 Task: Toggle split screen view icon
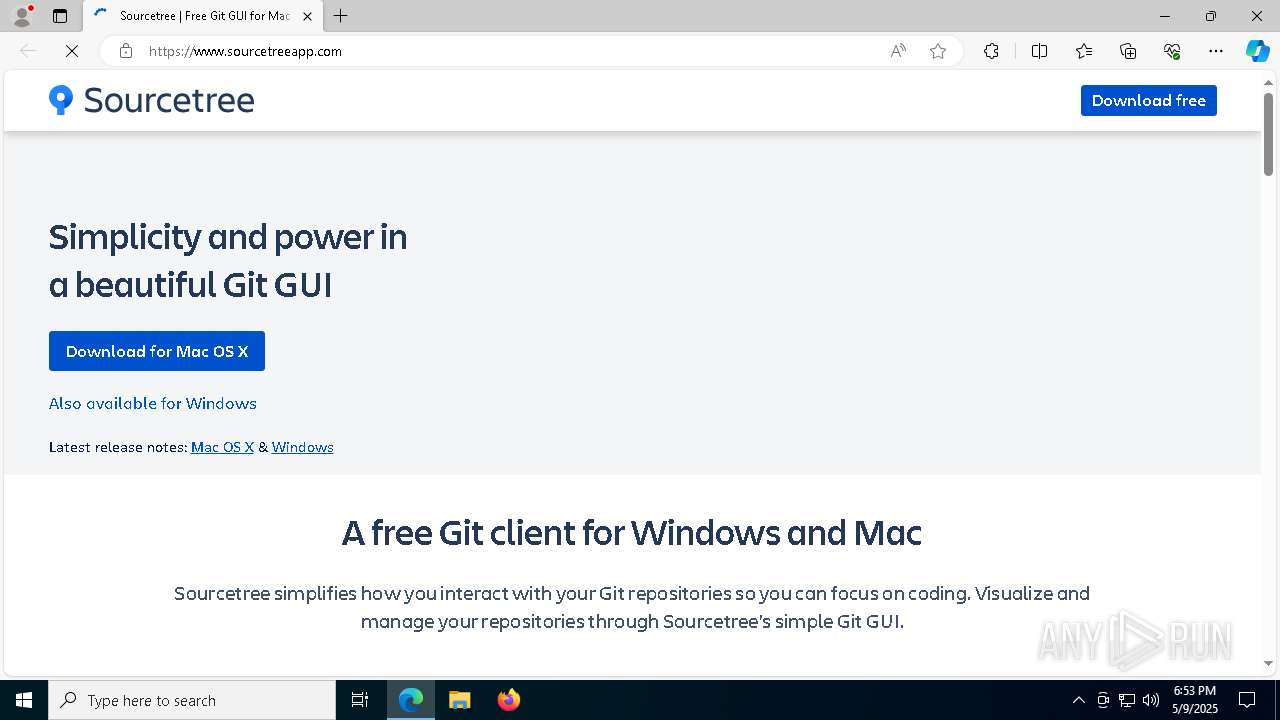click(1039, 51)
